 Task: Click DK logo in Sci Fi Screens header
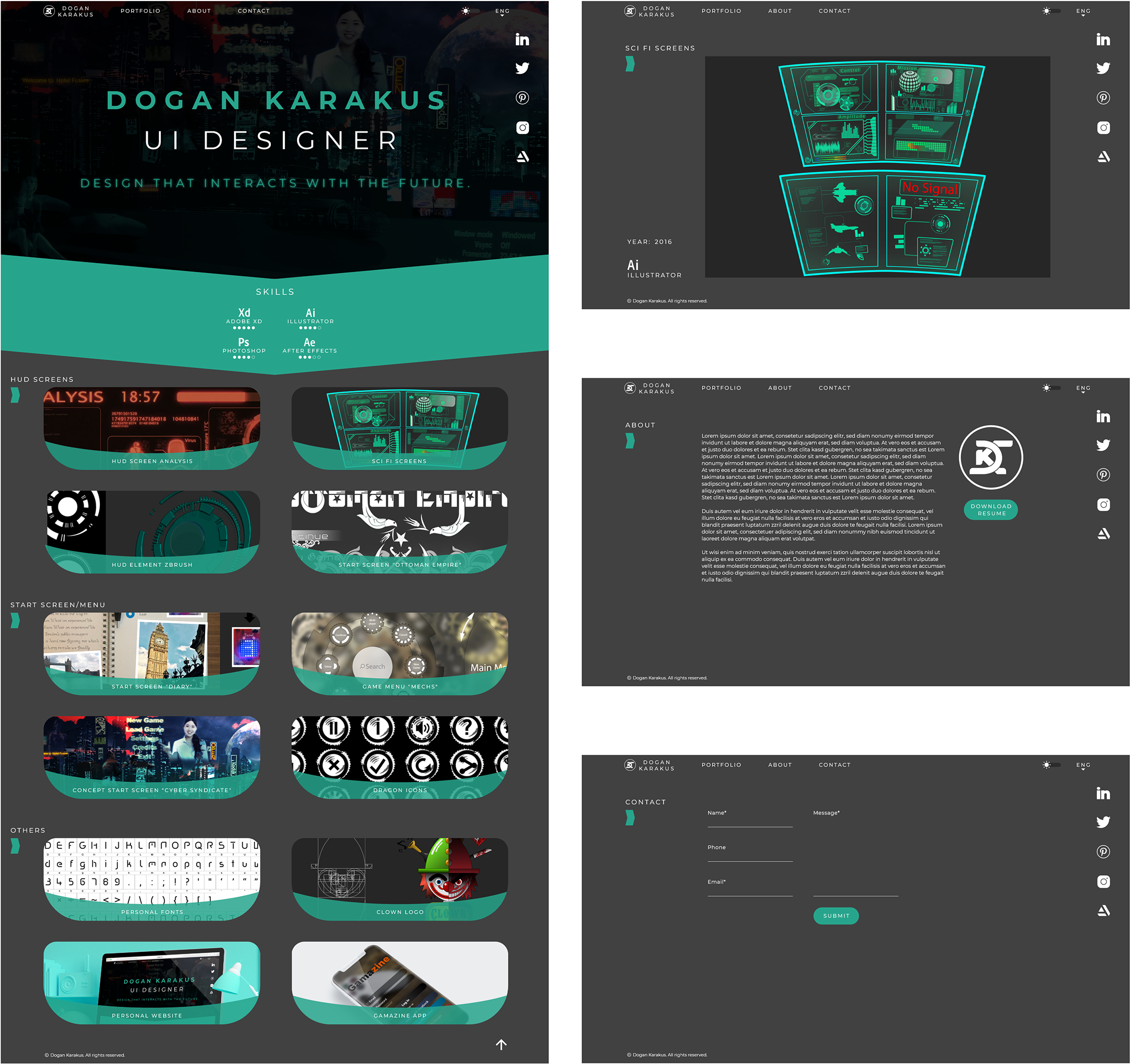click(x=630, y=11)
